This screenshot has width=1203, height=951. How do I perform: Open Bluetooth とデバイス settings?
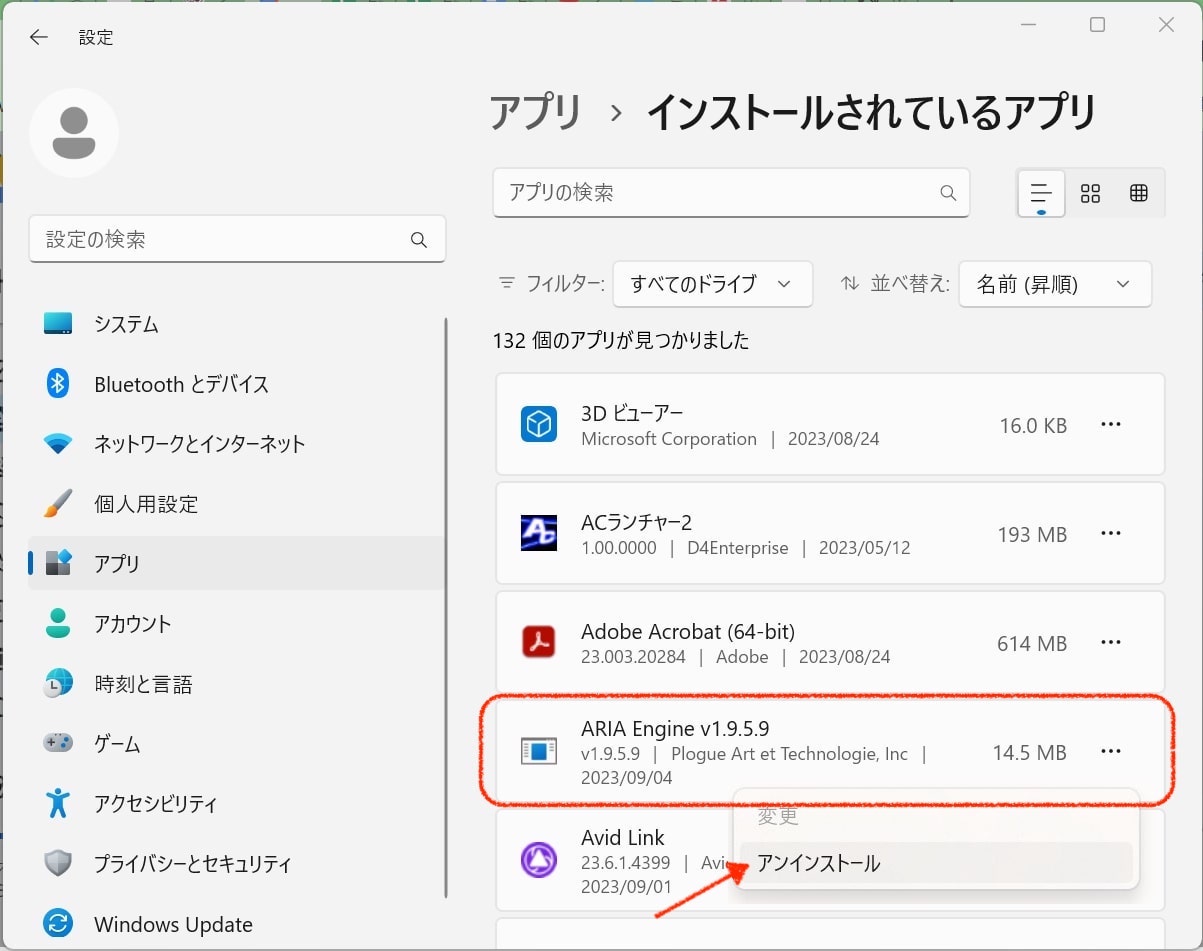point(237,384)
